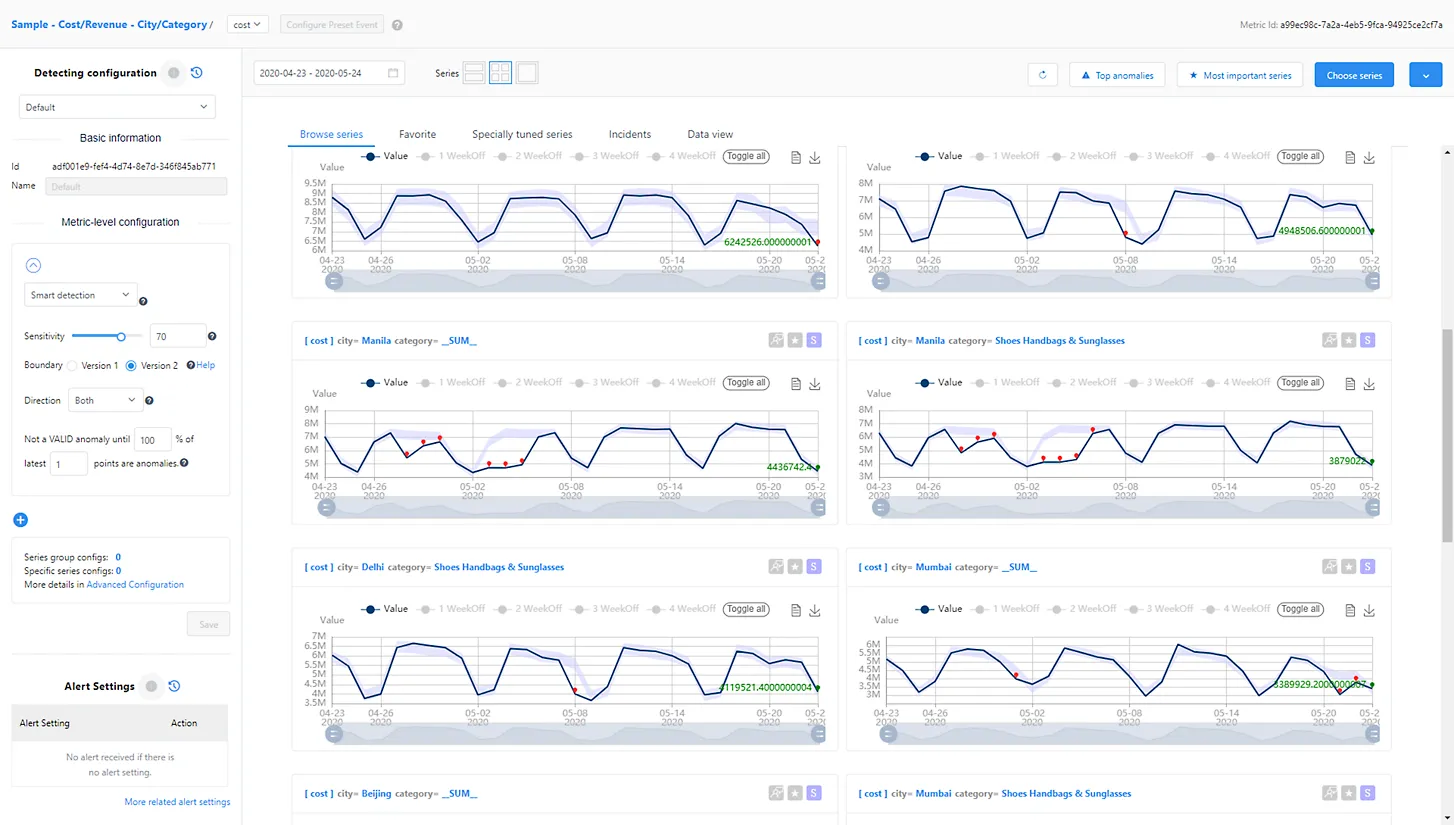Click help icon next to Configure Preset Event
This screenshot has width=1454, height=825.
point(397,25)
